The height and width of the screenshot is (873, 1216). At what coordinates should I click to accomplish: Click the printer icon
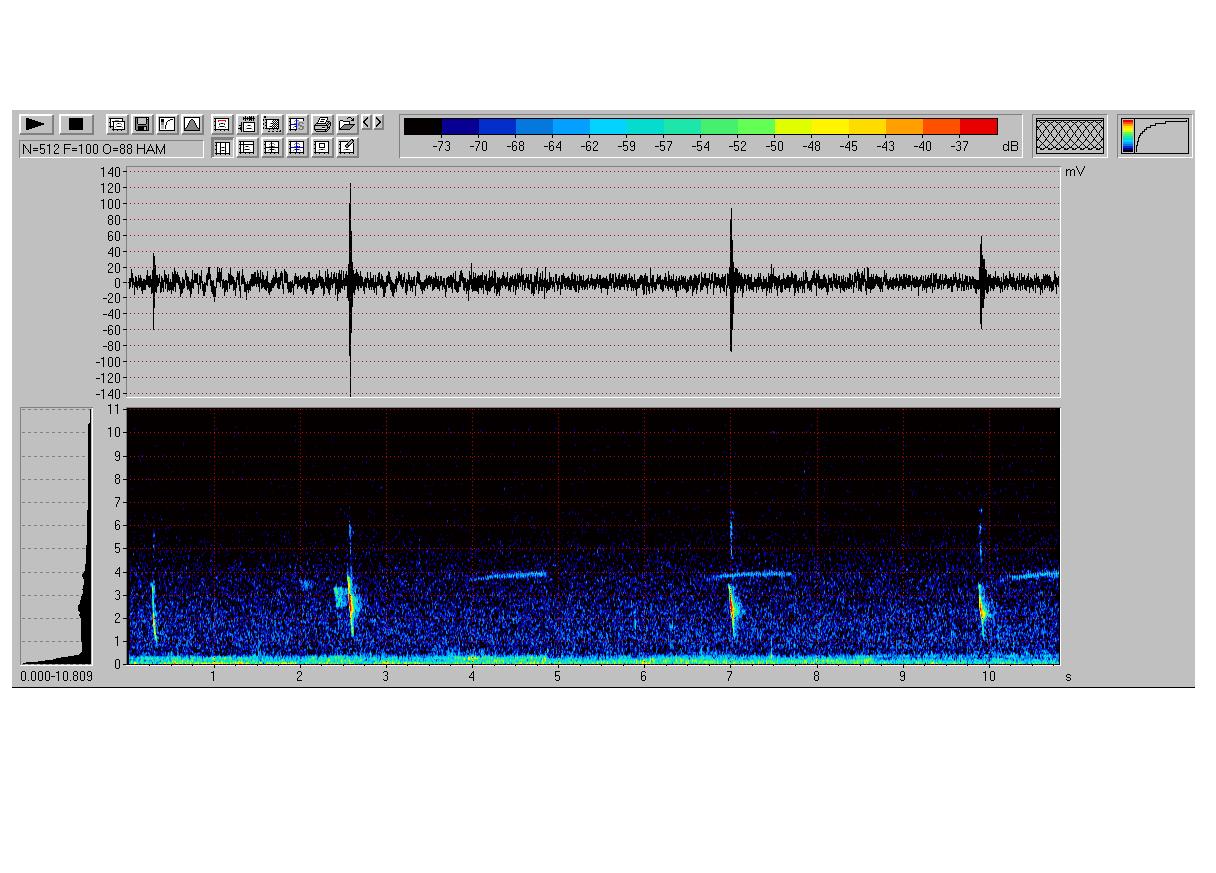(x=322, y=124)
